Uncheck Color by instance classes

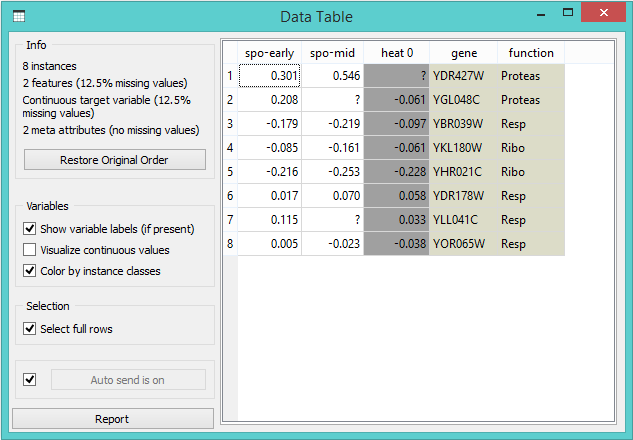[x=29, y=271]
